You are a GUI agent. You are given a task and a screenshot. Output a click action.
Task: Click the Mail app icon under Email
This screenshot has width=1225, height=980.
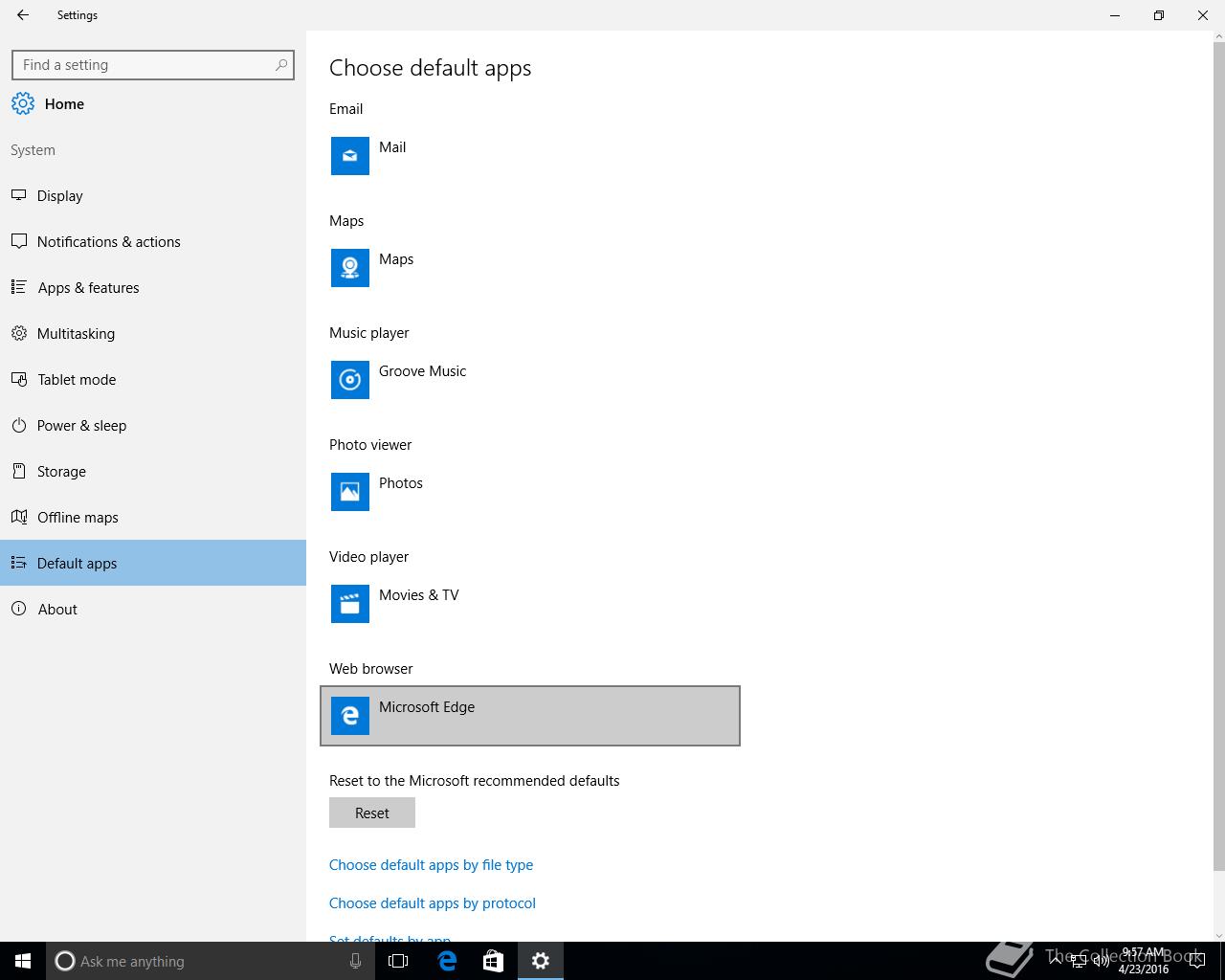[350, 156]
